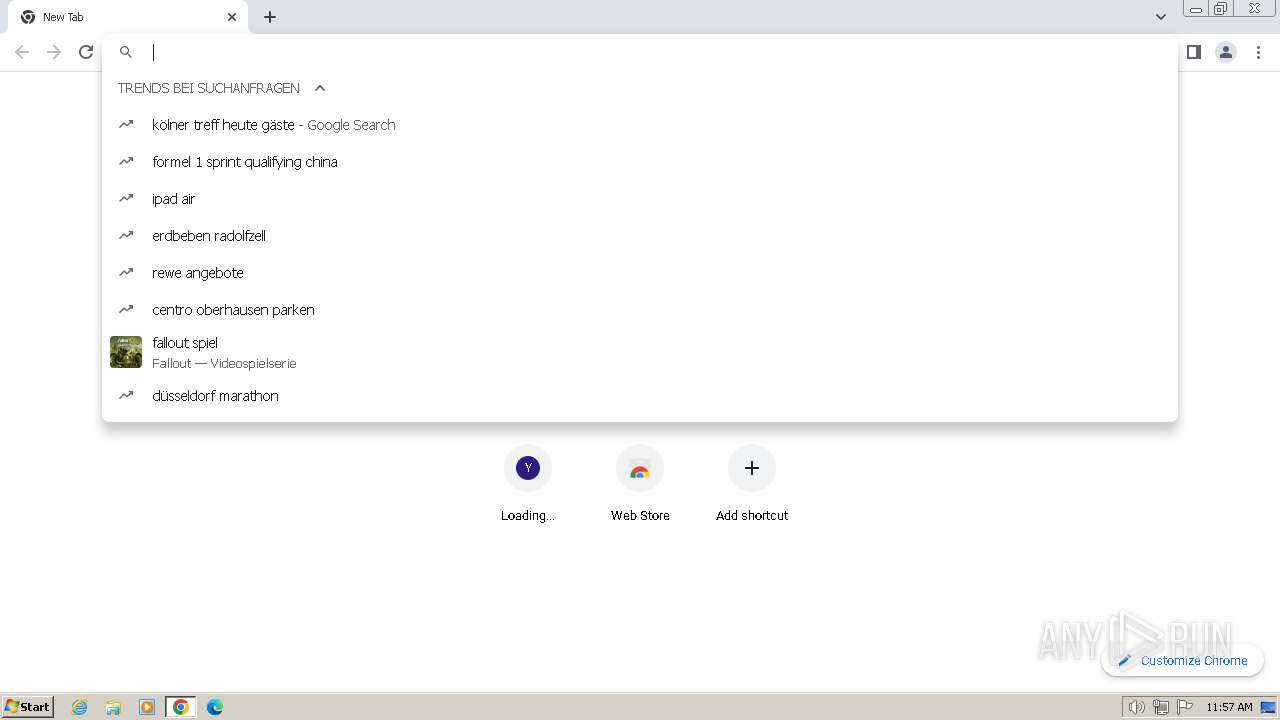Image resolution: width=1280 pixels, height=720 pixels.
Task: Click trend icon beside düsseldorf marathon
Action: [x=126, y=395]
